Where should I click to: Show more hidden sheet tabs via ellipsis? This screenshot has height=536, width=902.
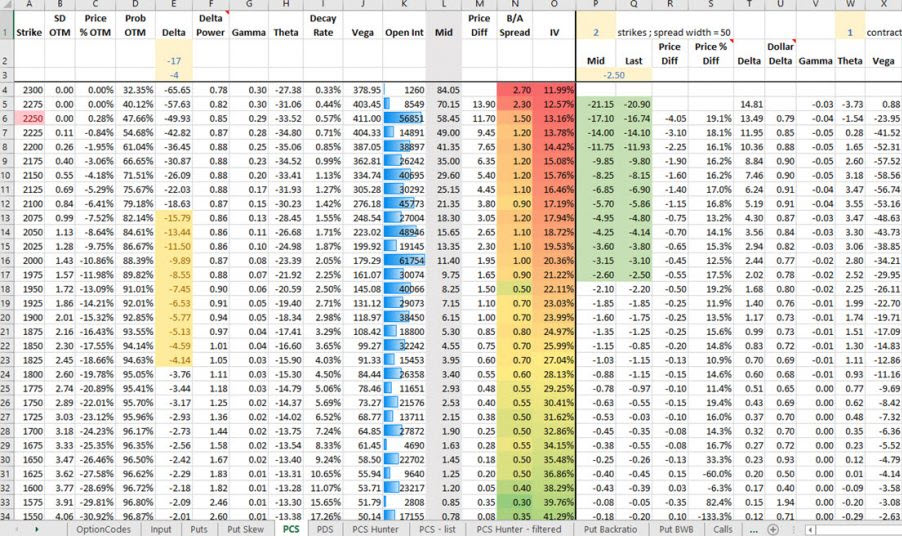[754, 529]
